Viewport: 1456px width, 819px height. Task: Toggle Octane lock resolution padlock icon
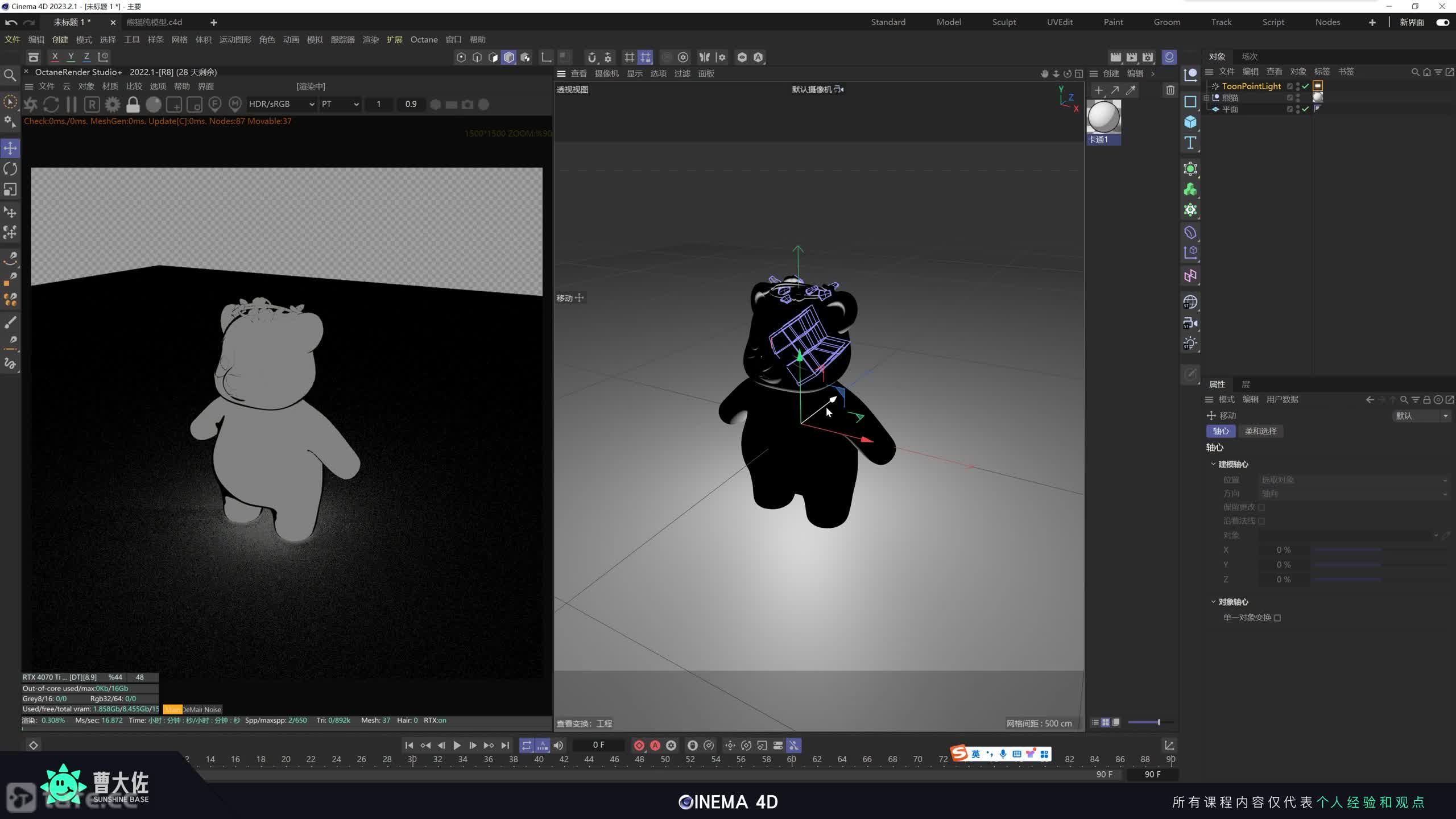[133, 105]
